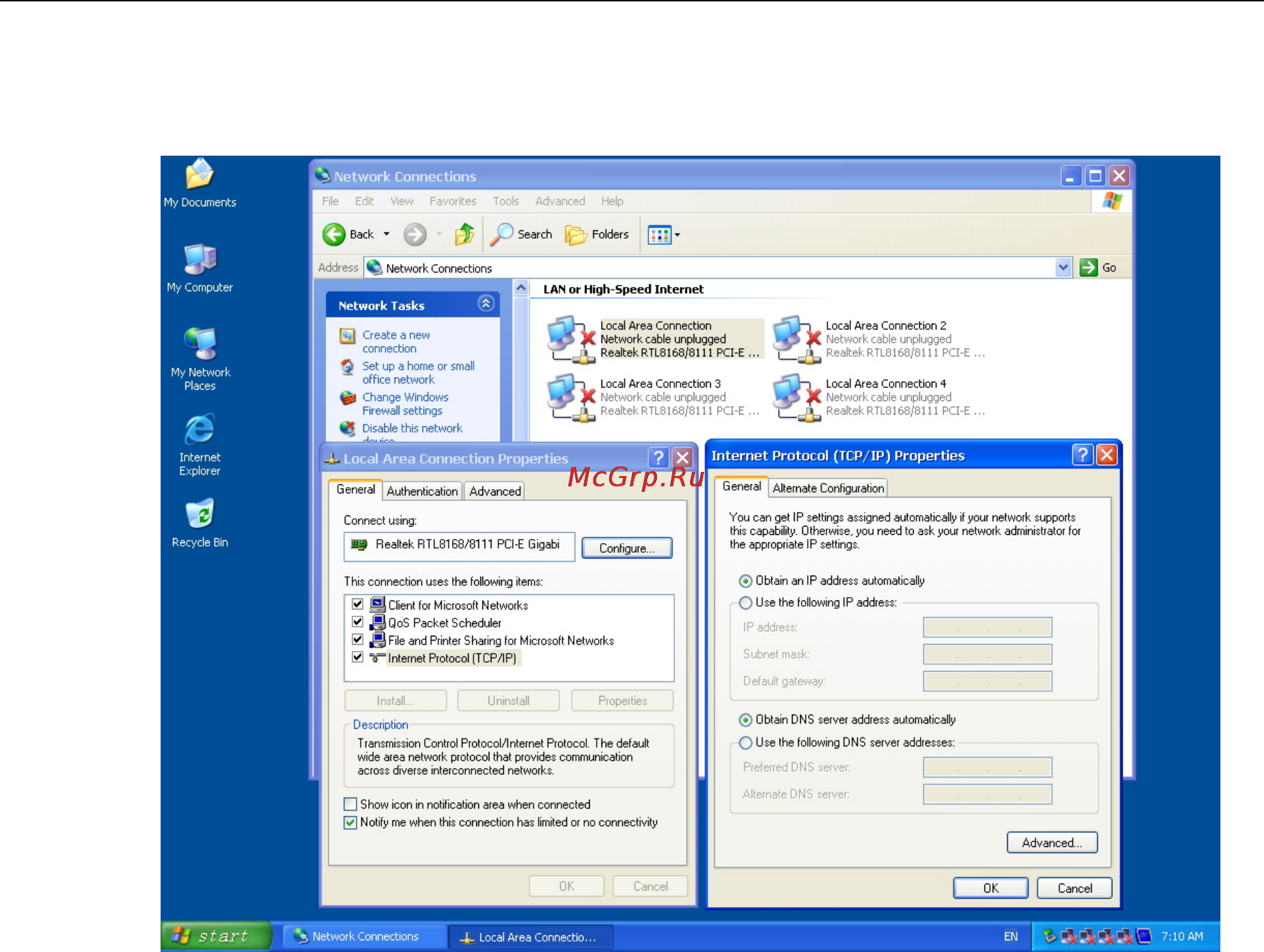The image size is (1264, 952).
Task: Open the Advanced menu in Network Connections
Action: pos(560,201)
